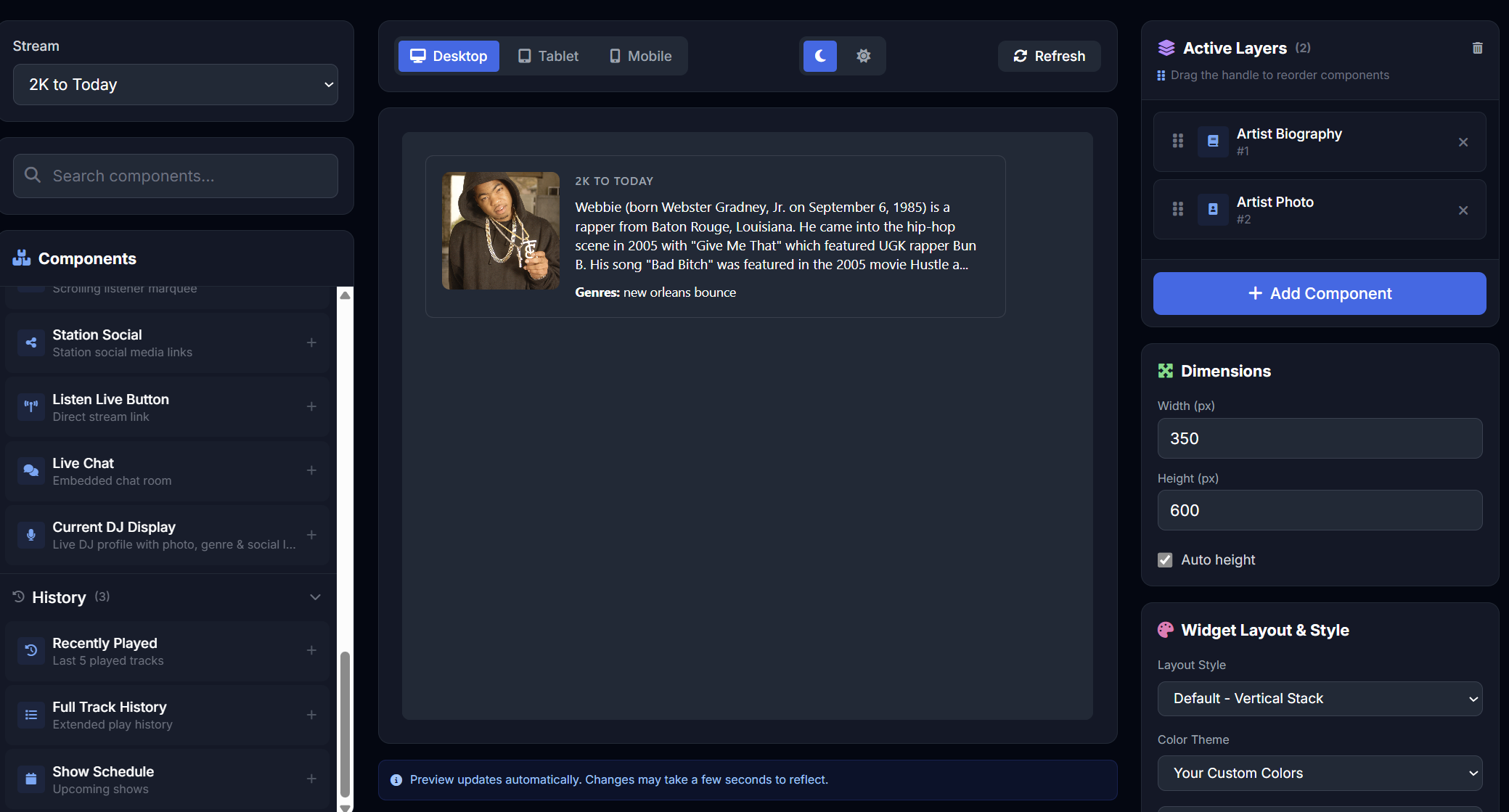
Task: Select the Recently Played history icon
Action: pyautogui.click(x=30, y=651)
